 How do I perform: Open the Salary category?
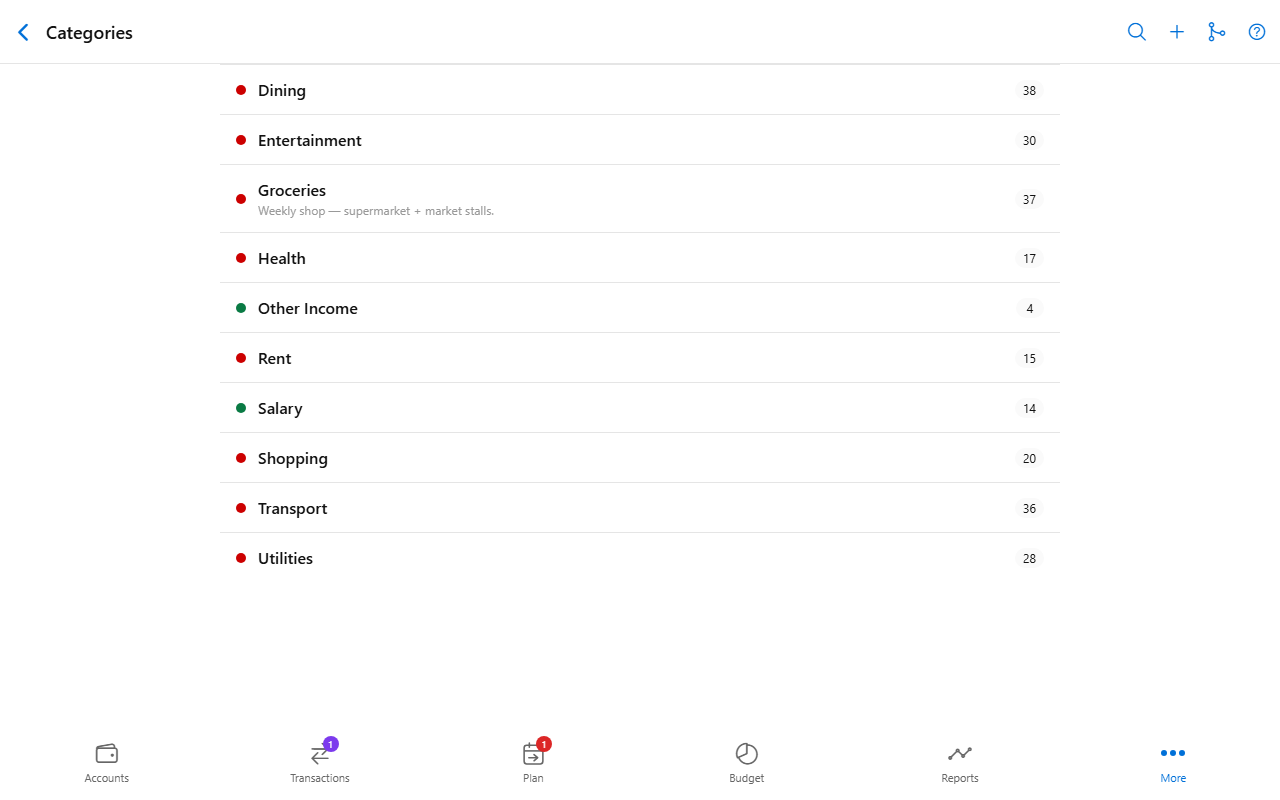(x=640, y=408)
